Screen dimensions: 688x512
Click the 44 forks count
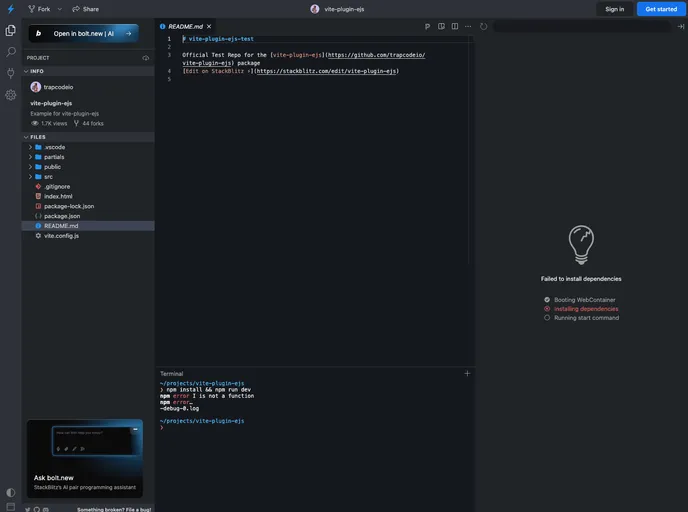pyautogui.click(x=89, y=123)
